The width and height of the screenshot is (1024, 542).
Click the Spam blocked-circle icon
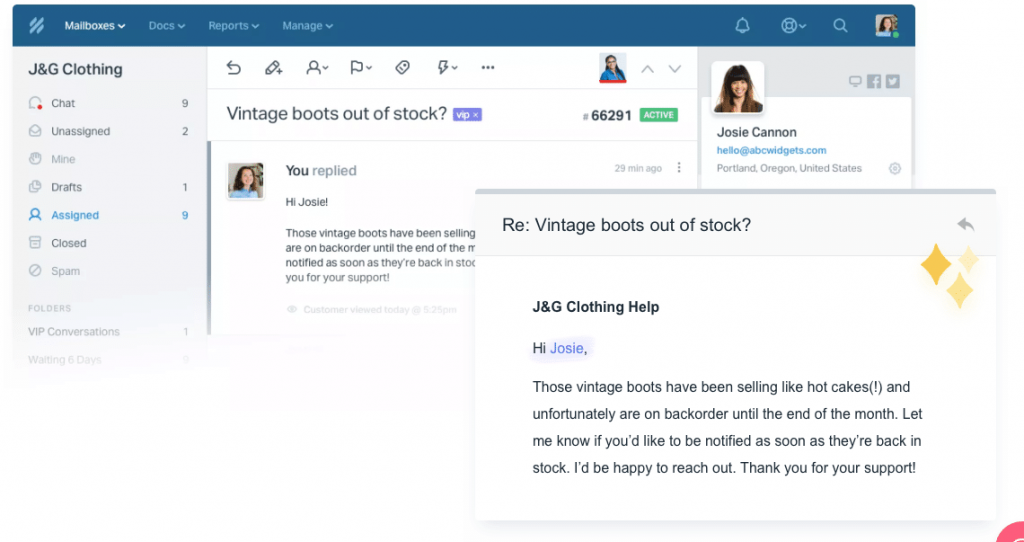tap(35, 271)
